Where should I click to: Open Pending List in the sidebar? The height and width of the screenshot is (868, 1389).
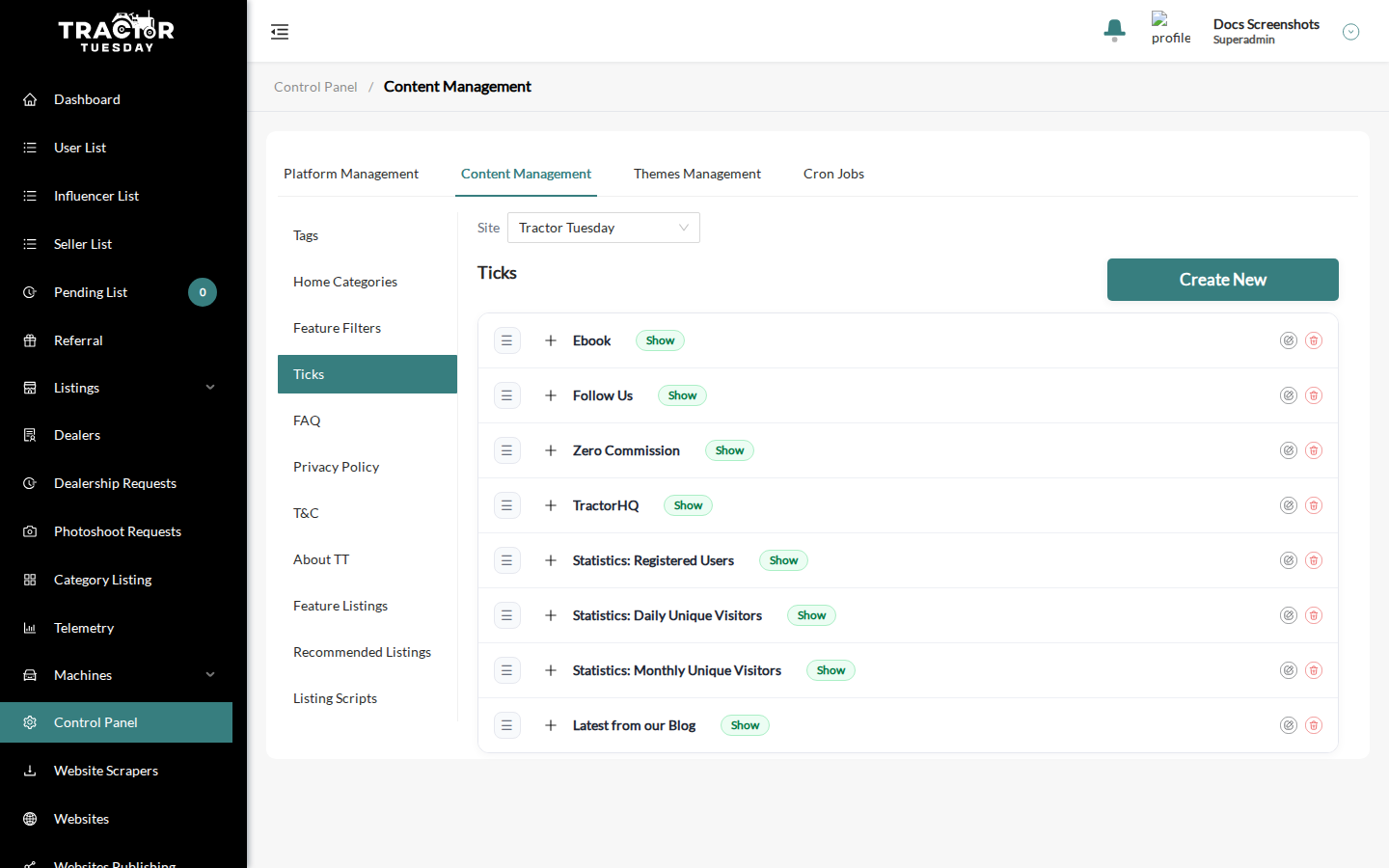click(117, 292)
